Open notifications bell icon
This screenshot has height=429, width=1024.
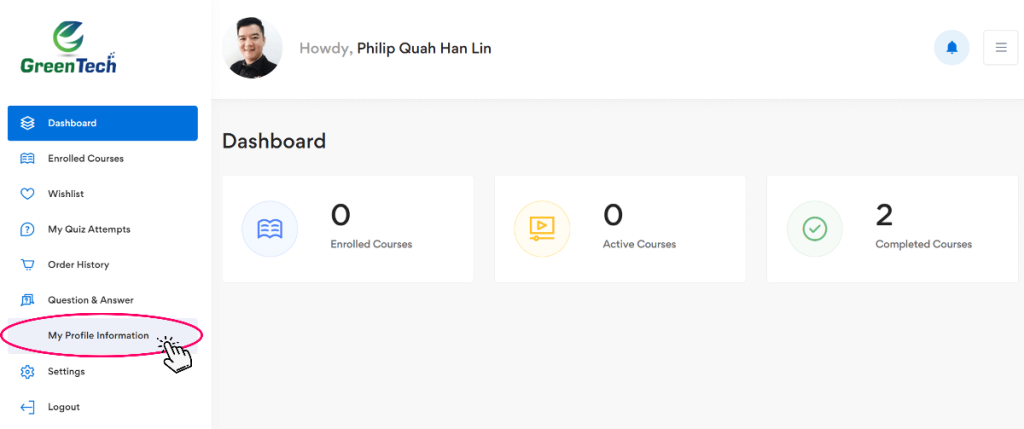pyautogui.click(x=951, y=47)
